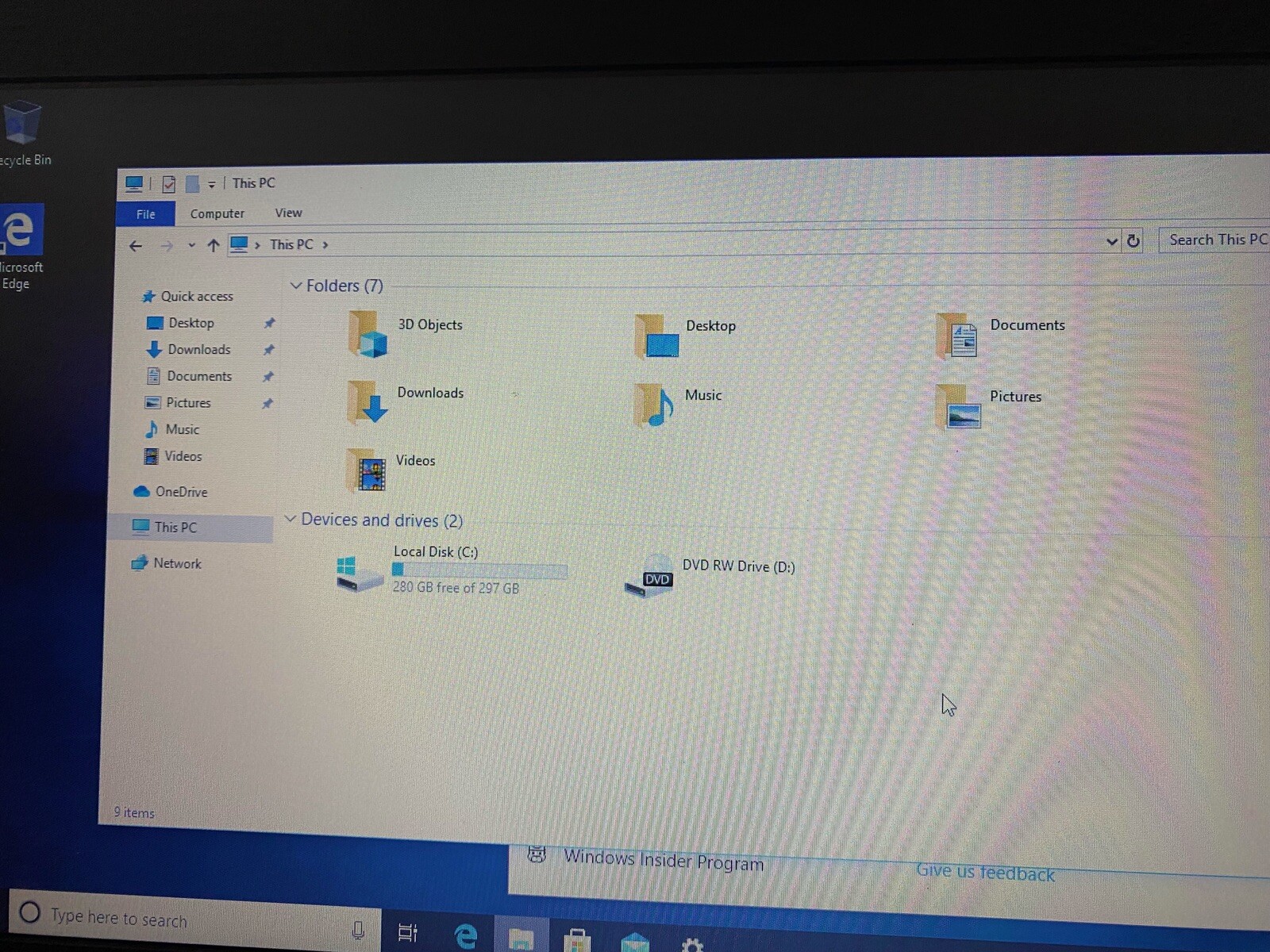Click the 9 items status bar text
The image size is (1270, 952).
click(133, 812)
